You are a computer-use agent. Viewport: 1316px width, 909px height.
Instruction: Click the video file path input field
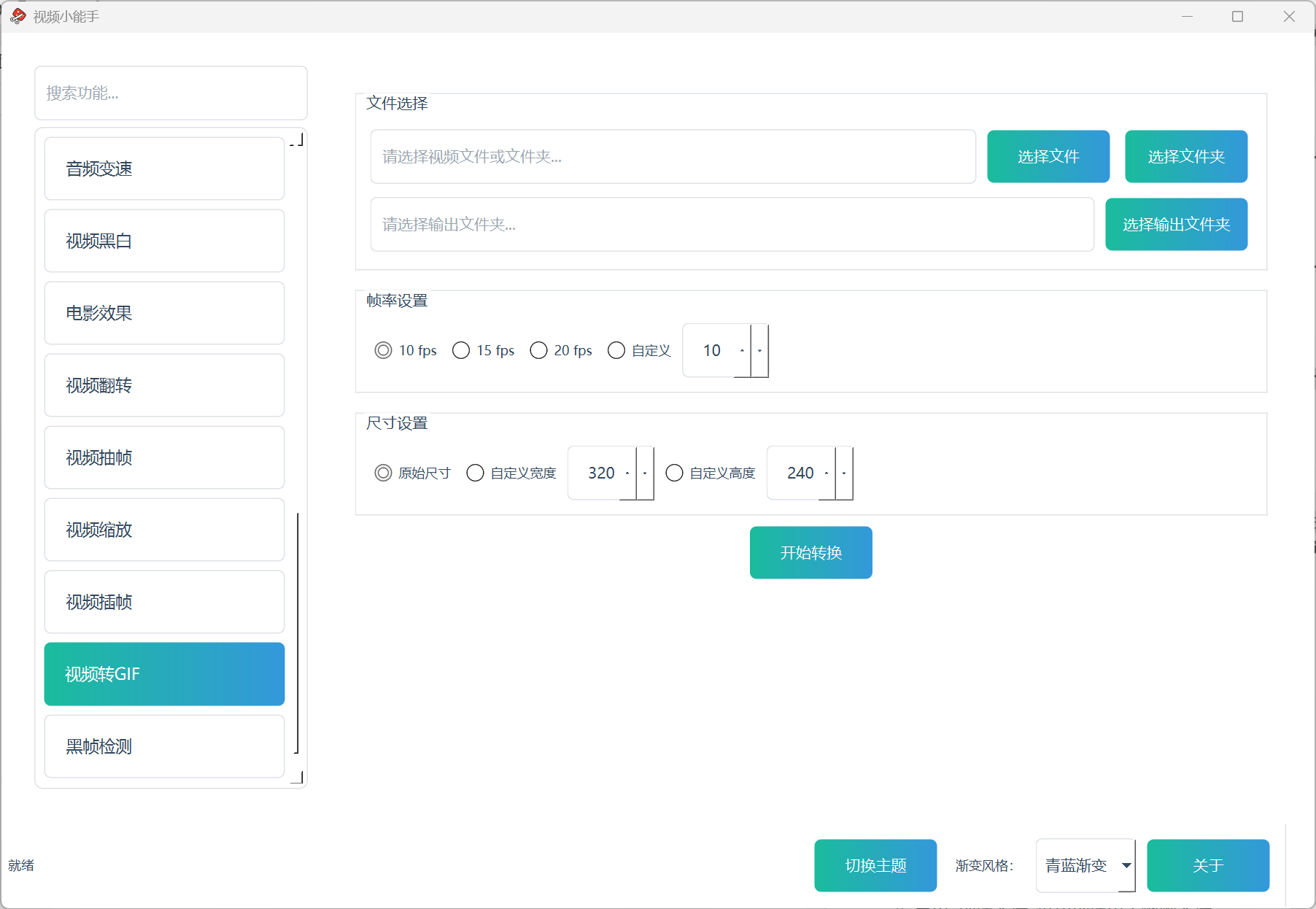[x=673, y=157]
